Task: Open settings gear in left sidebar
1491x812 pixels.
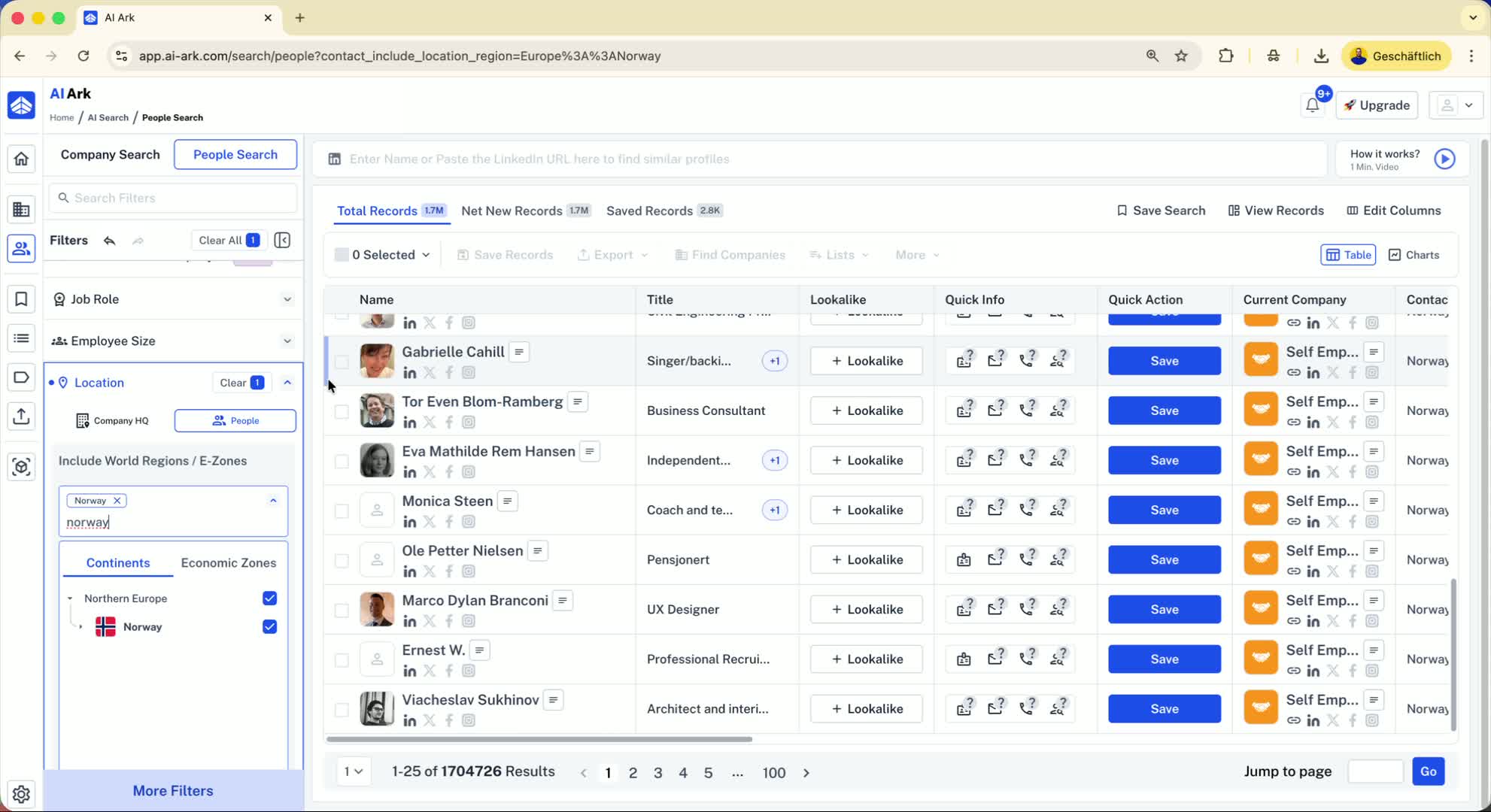Action: (21, 794)
